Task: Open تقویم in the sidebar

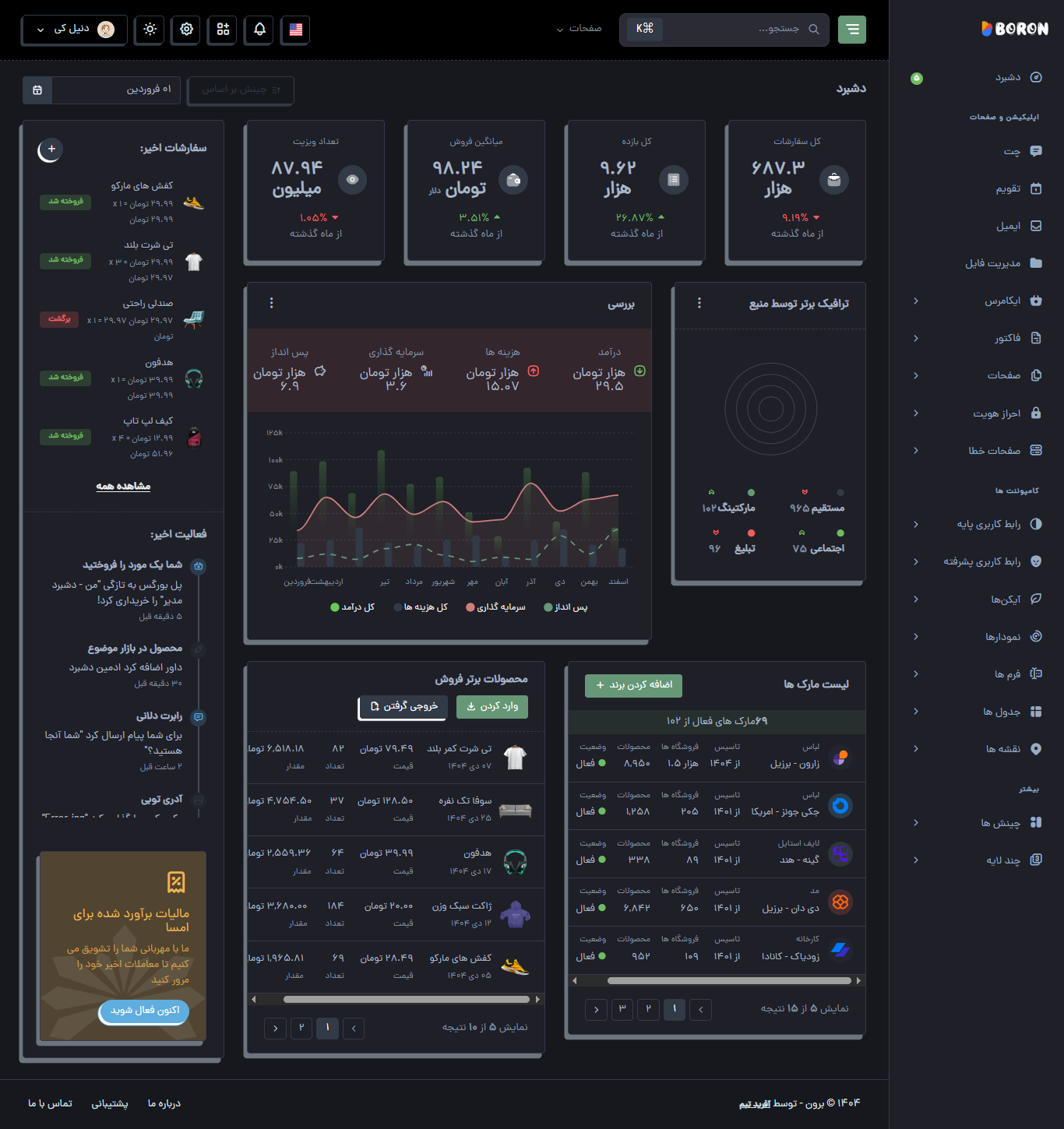Action: point(1019,188)
